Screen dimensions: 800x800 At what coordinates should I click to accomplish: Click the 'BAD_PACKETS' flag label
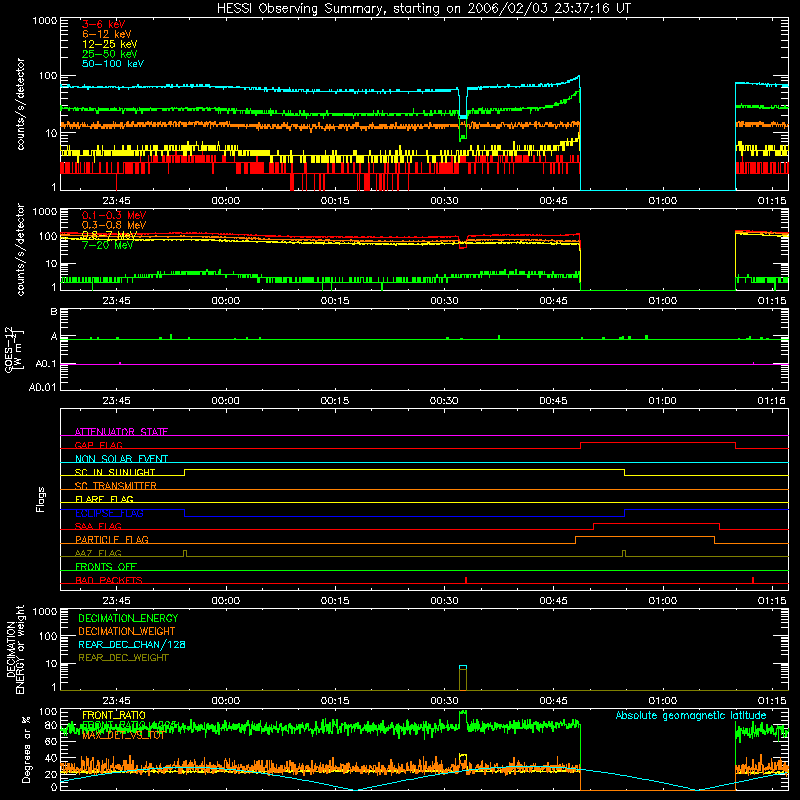pyautogui.click(x=109, y=580)
